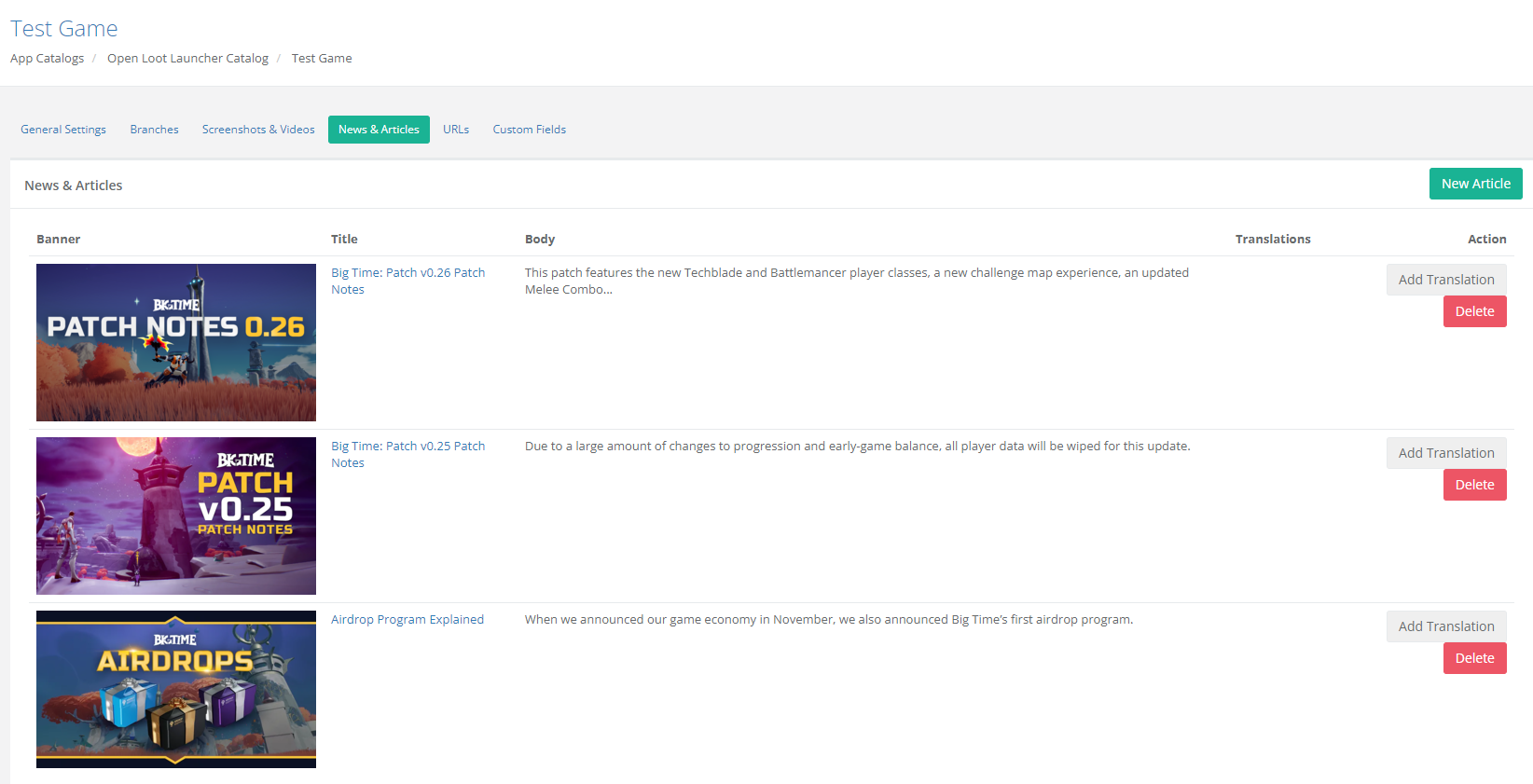This screenshot has height=784, width=1533.
Task: Delete the Patch v0.25 Patch Notes article
Action: click(x=1474, y=485)
